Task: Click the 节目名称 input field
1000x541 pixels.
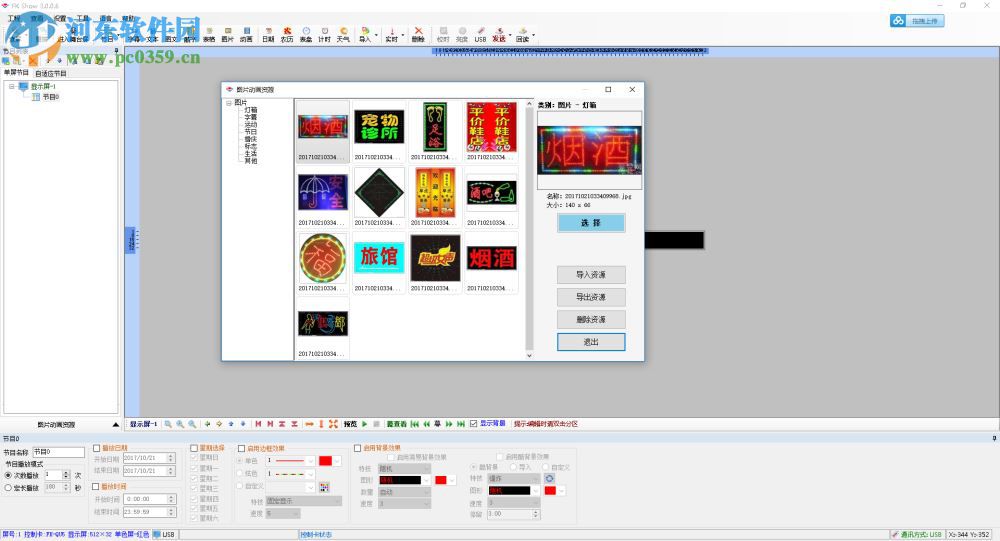Action: 59,452
